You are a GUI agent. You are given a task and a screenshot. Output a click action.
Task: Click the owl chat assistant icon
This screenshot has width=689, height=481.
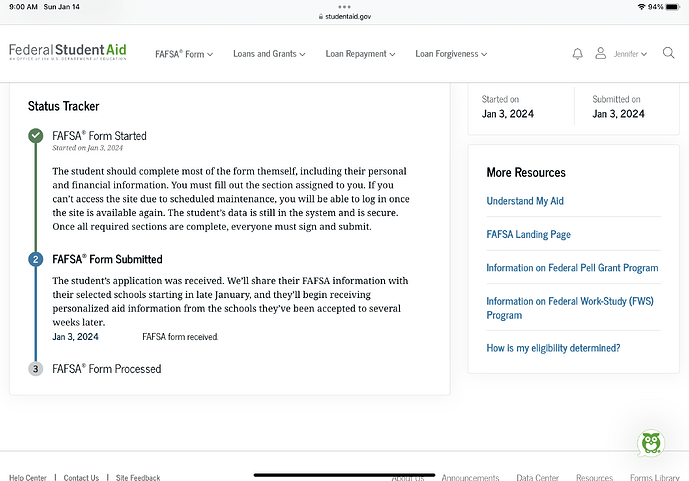tap(651, 443)
